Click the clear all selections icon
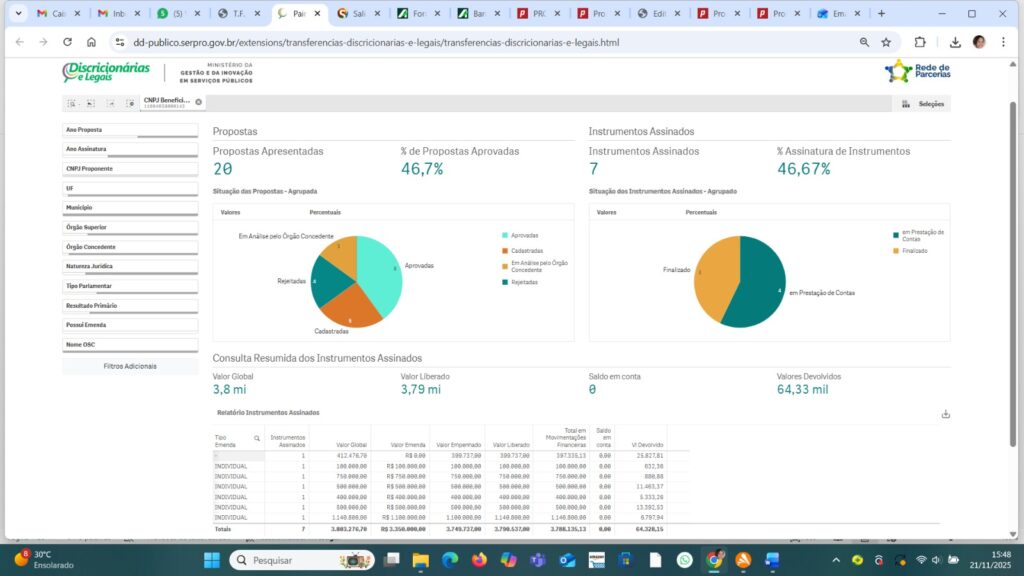 coord(129,103)
